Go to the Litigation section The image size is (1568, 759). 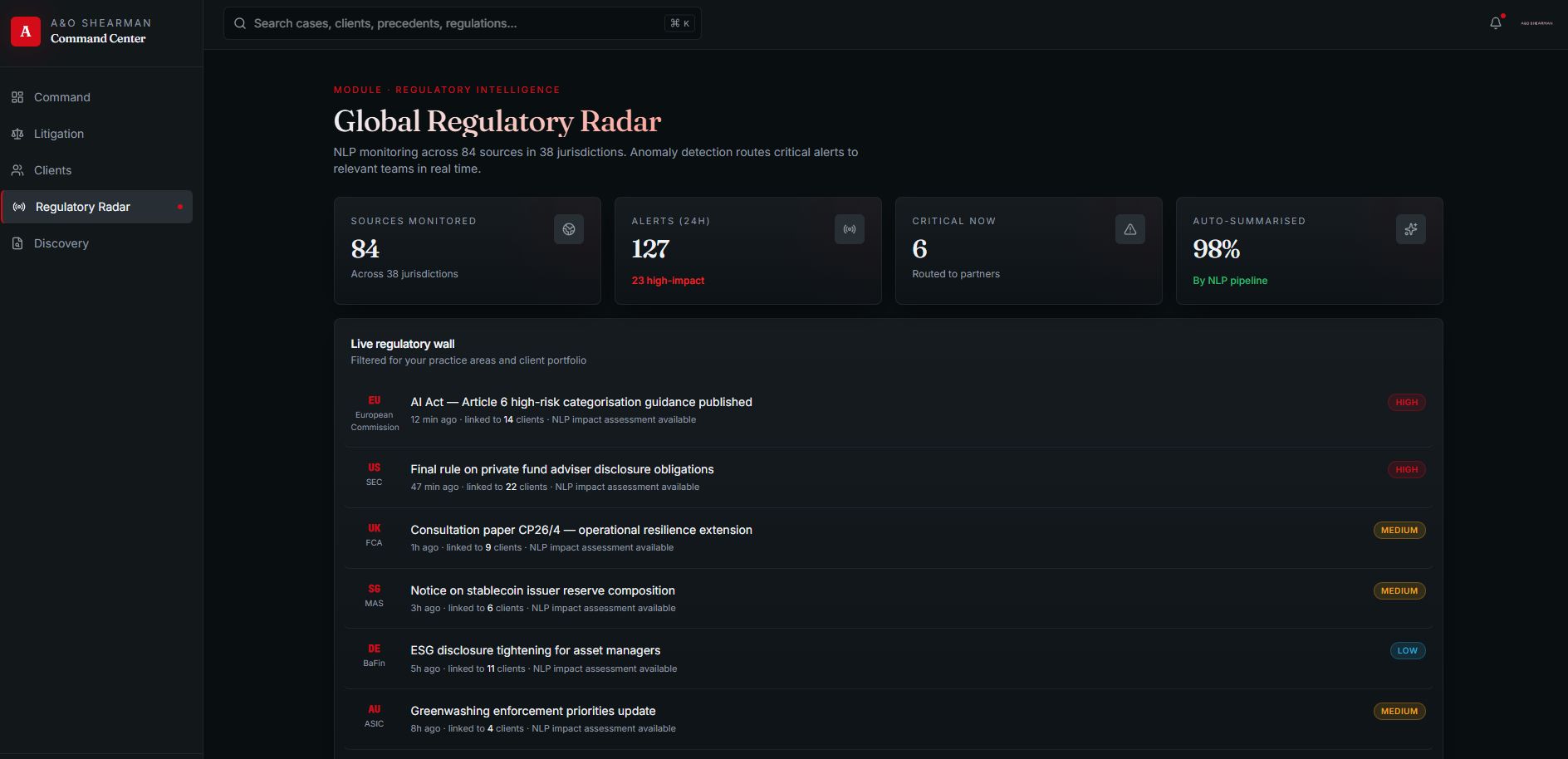point(96,134)
